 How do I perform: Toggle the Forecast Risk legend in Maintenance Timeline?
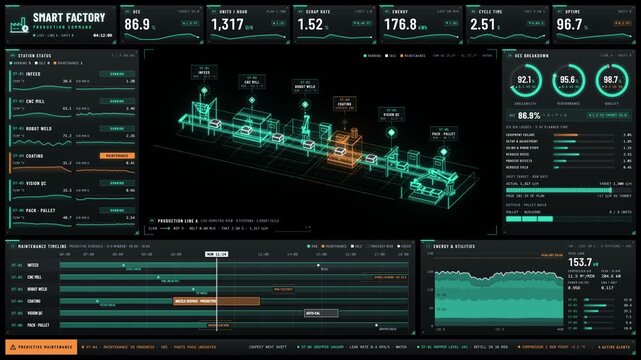pos(380,246)
